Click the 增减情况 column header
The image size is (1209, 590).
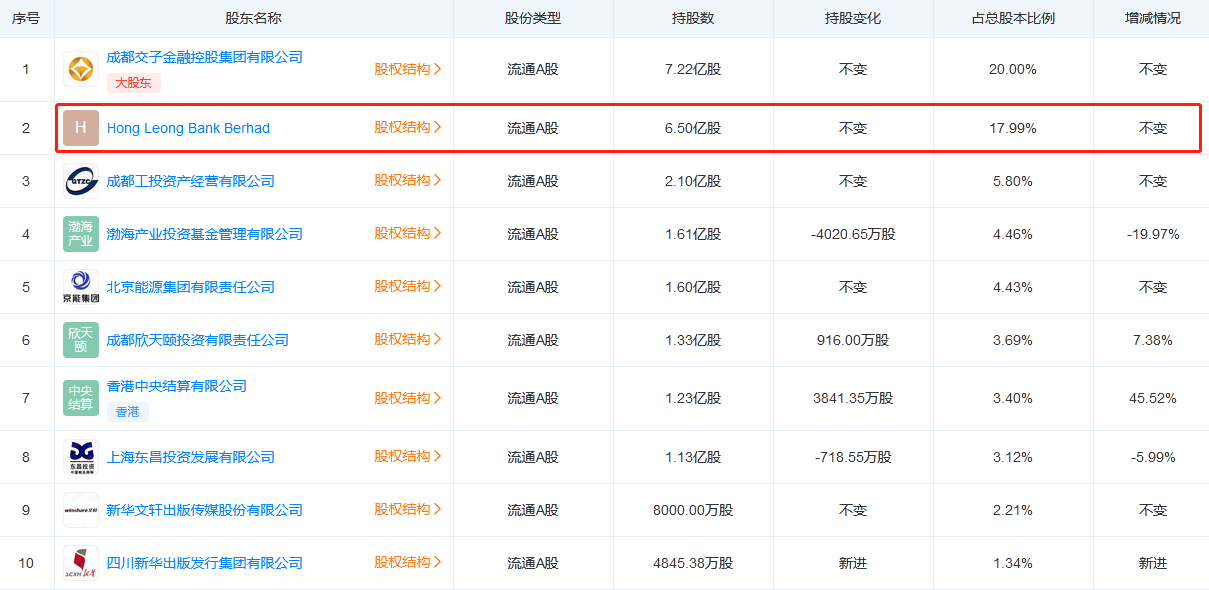pos(1153,19)
